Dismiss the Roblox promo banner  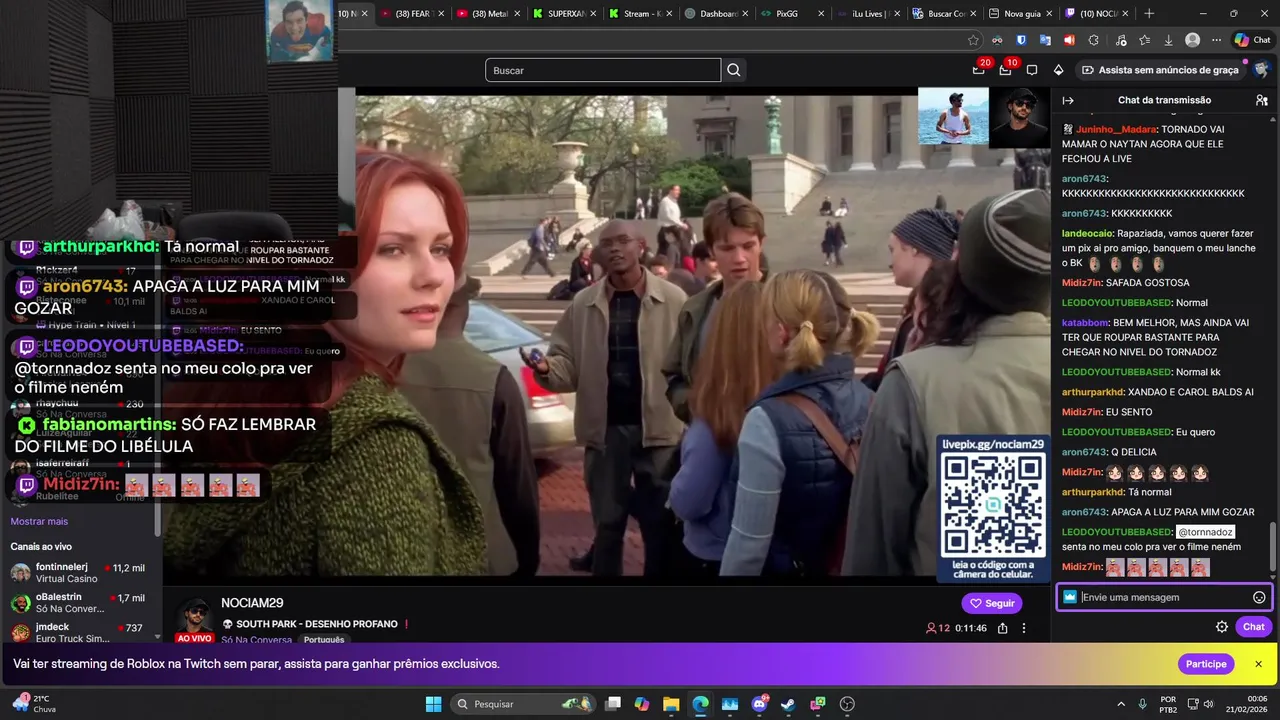[1258, 664]
